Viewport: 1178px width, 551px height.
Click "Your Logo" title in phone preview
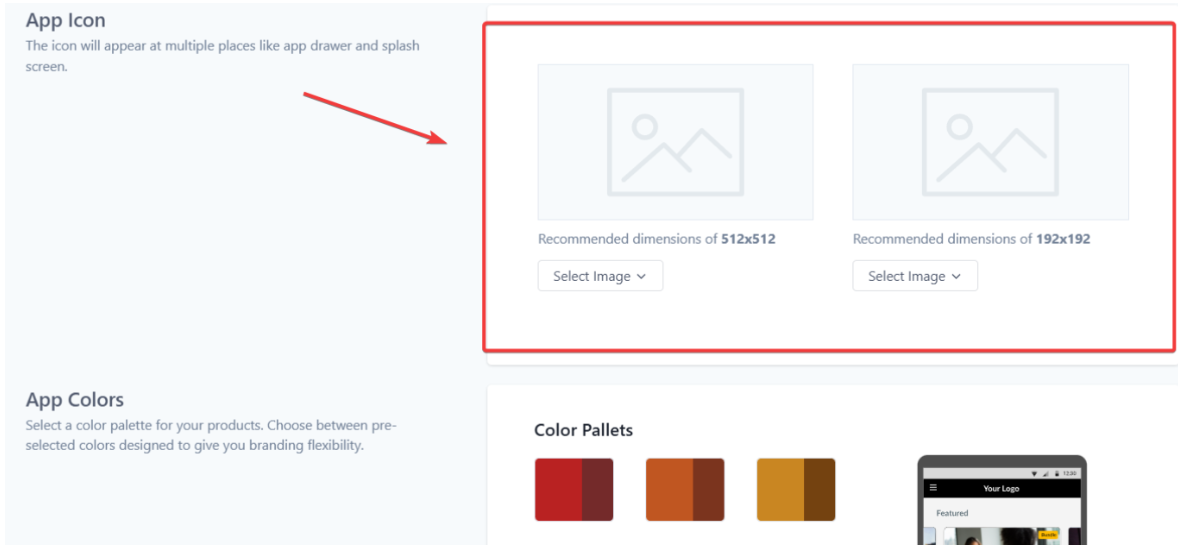[1001, 489]
